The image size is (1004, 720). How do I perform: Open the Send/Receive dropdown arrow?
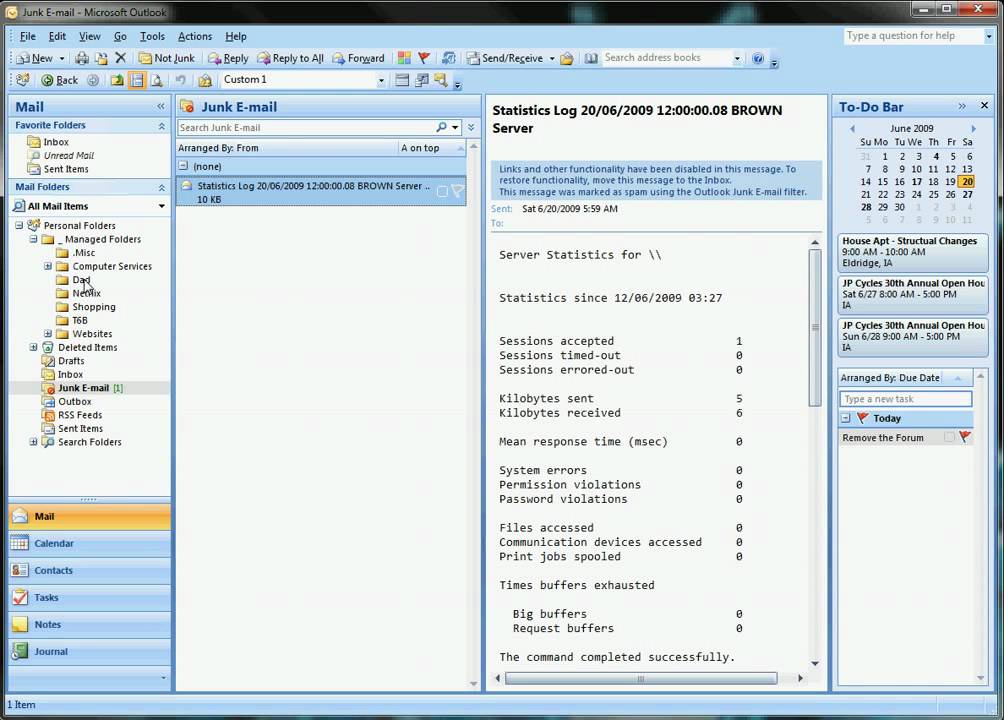click(552, 58)
